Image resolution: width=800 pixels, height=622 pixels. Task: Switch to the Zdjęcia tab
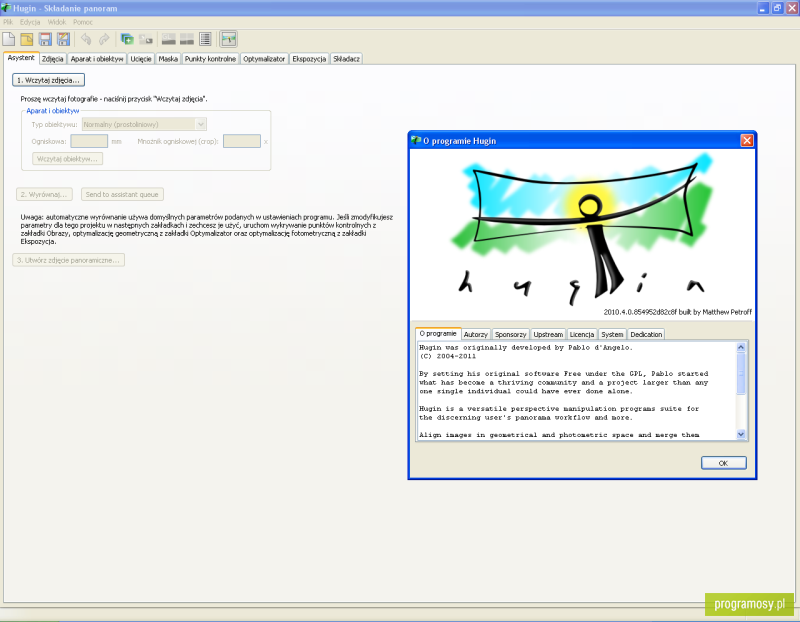click(53, 59)
